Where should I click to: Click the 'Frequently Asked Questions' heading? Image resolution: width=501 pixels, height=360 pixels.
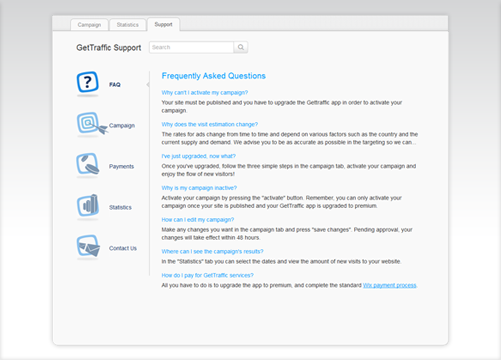point(214,76)
